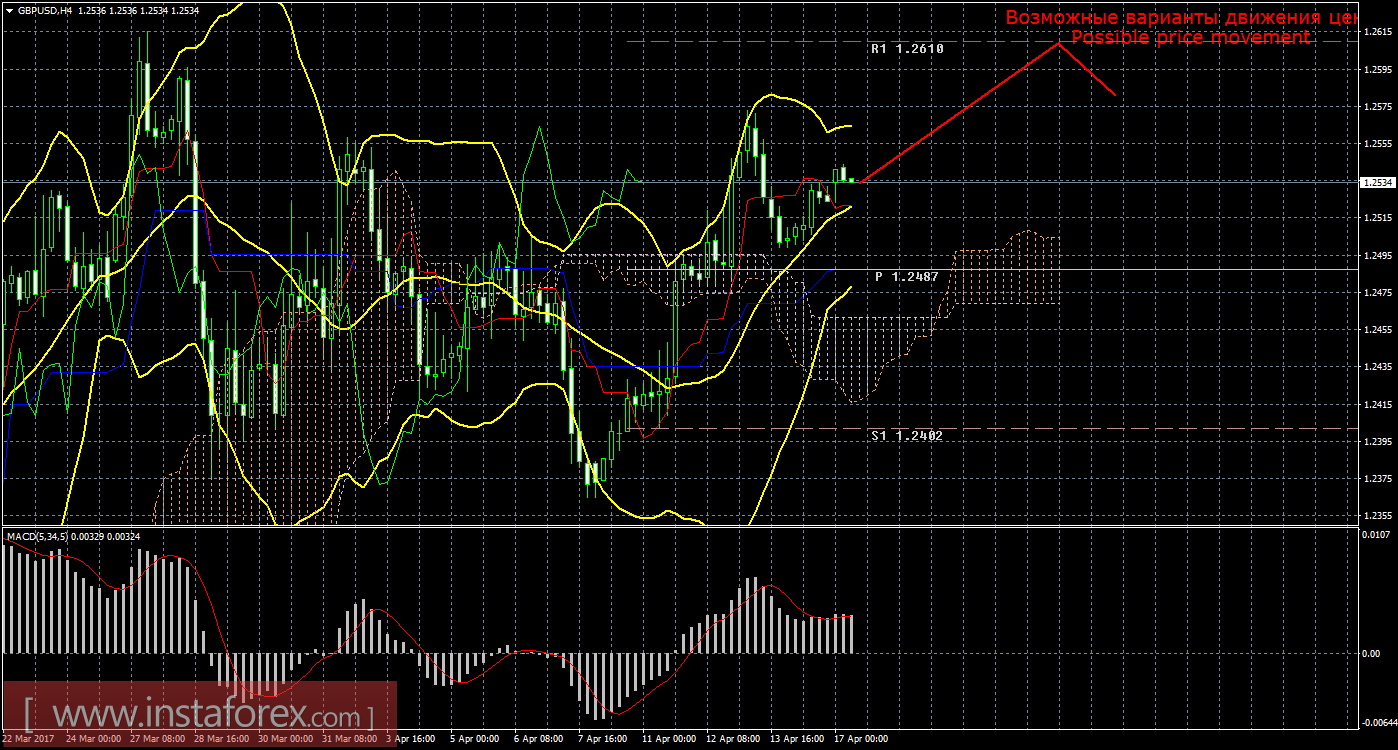Click the 1.2375 price axis label

click(x=1378, y=478)
